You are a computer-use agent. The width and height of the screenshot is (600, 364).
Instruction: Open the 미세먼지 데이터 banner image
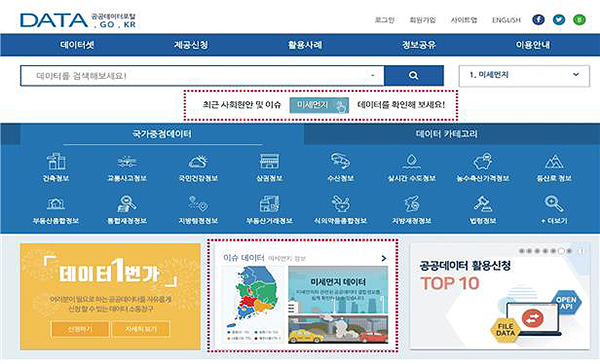(x=338, y=305)
